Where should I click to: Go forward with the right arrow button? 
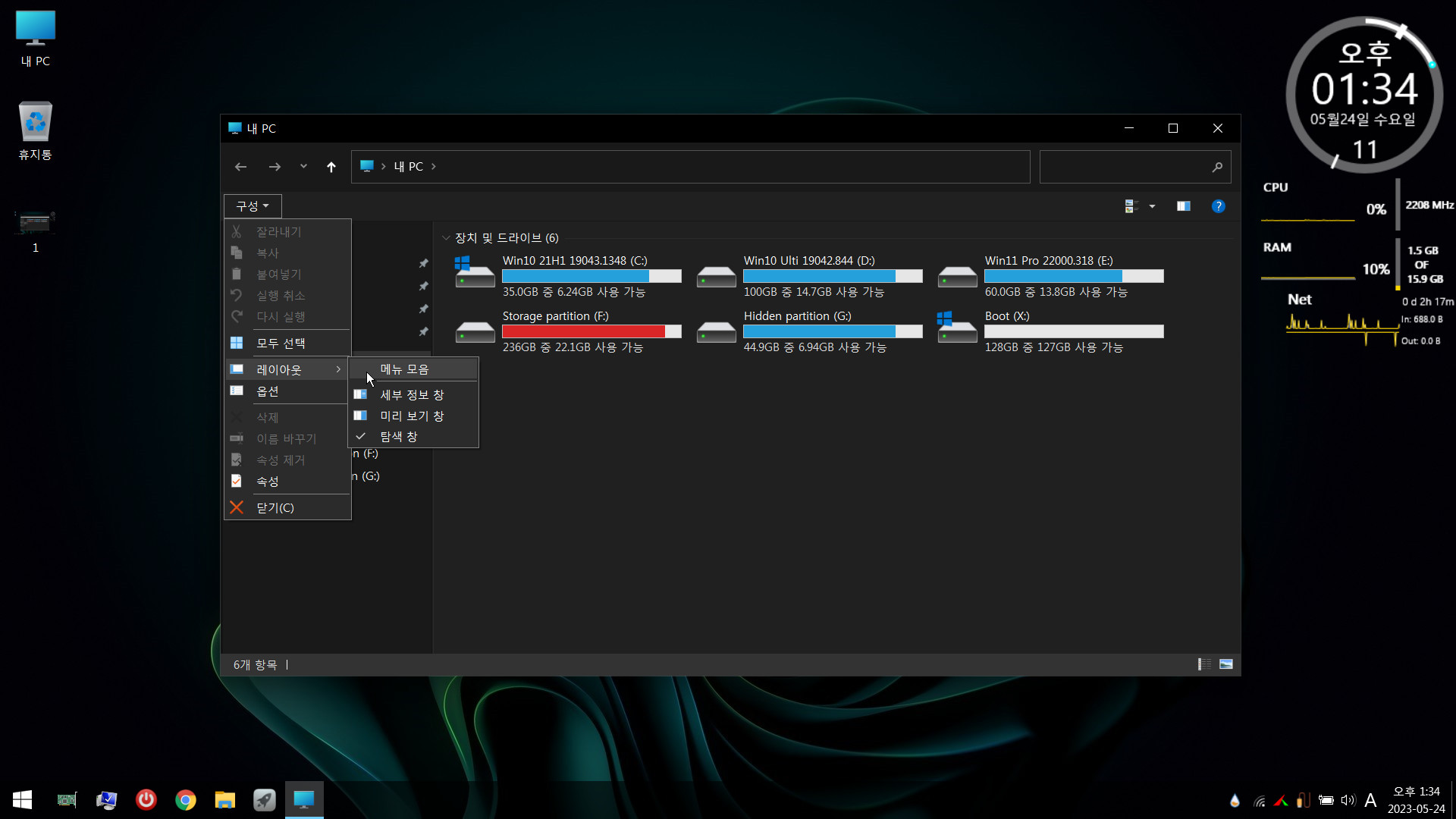pos(275,167)
